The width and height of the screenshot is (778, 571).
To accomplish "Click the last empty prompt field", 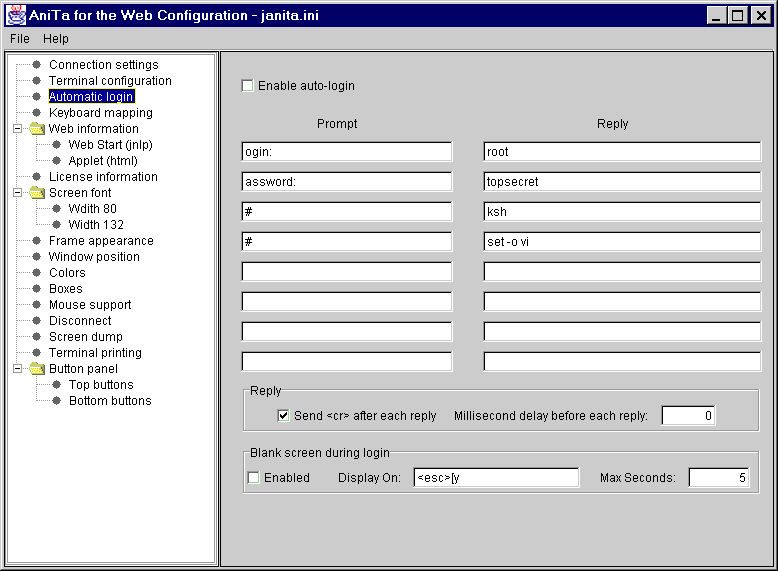I will [x=347, y=362].
